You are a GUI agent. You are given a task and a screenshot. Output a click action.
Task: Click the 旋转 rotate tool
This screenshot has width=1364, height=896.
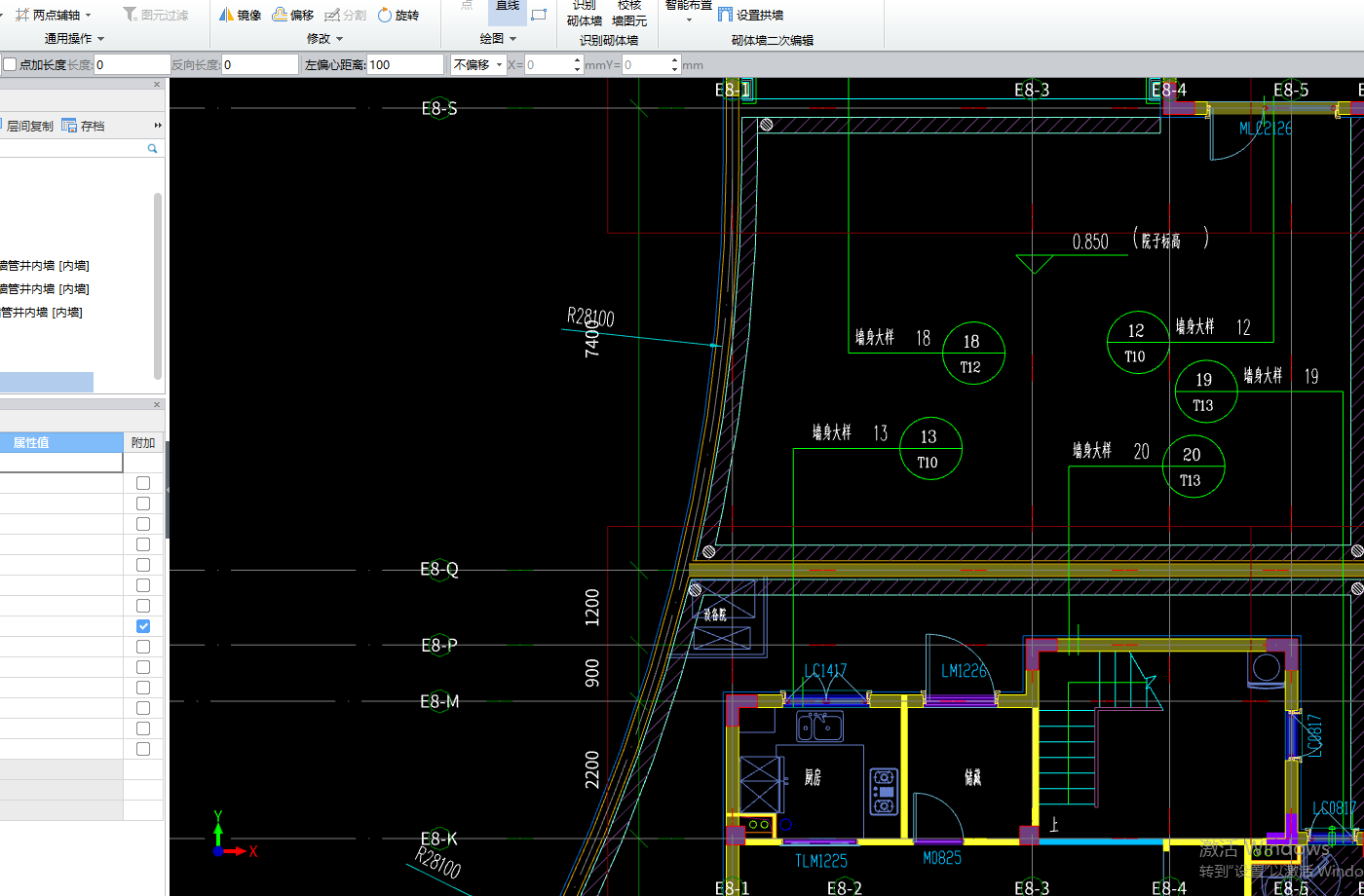tap(398, 15)
